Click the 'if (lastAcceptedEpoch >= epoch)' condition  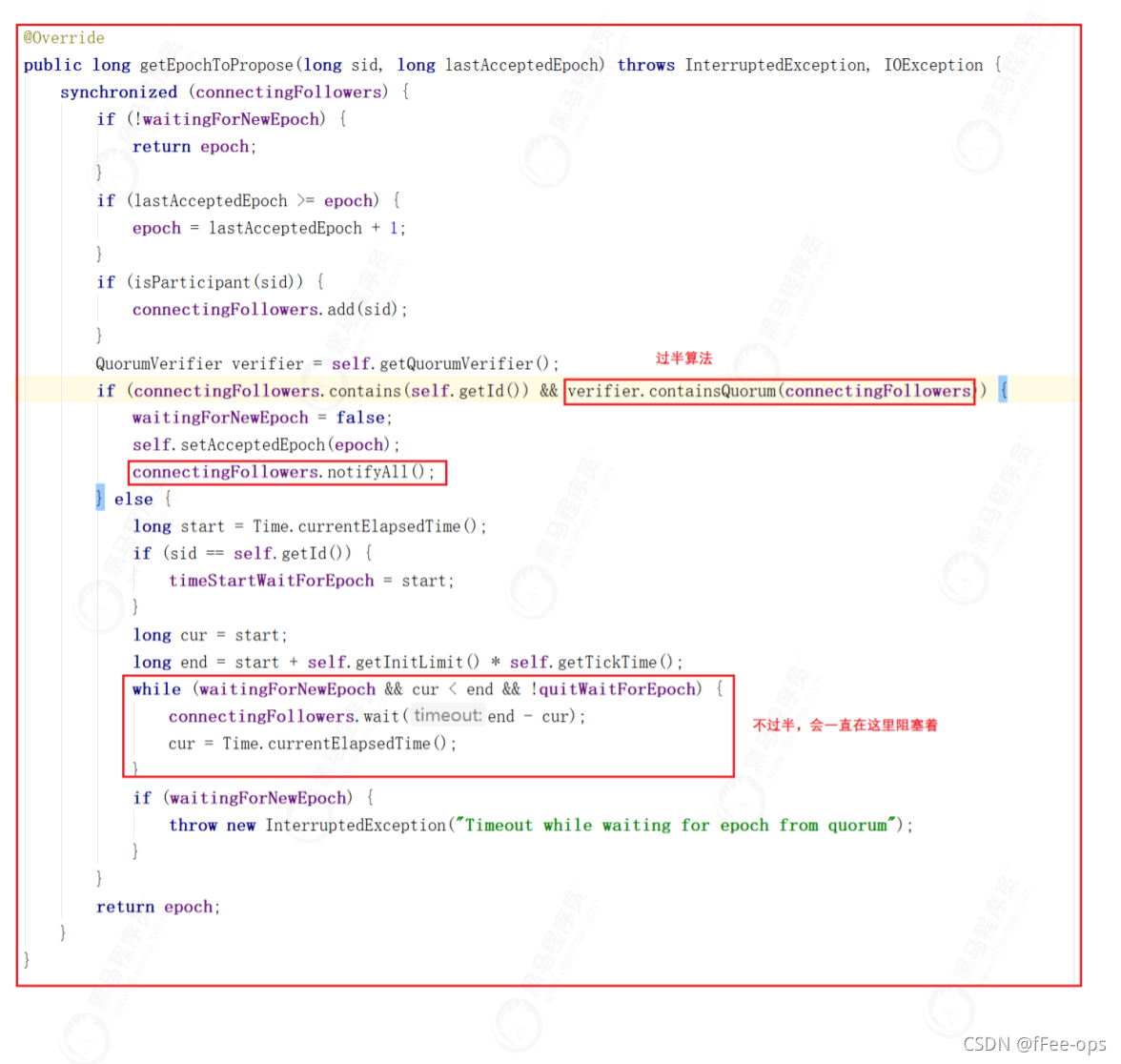(238, 201)
